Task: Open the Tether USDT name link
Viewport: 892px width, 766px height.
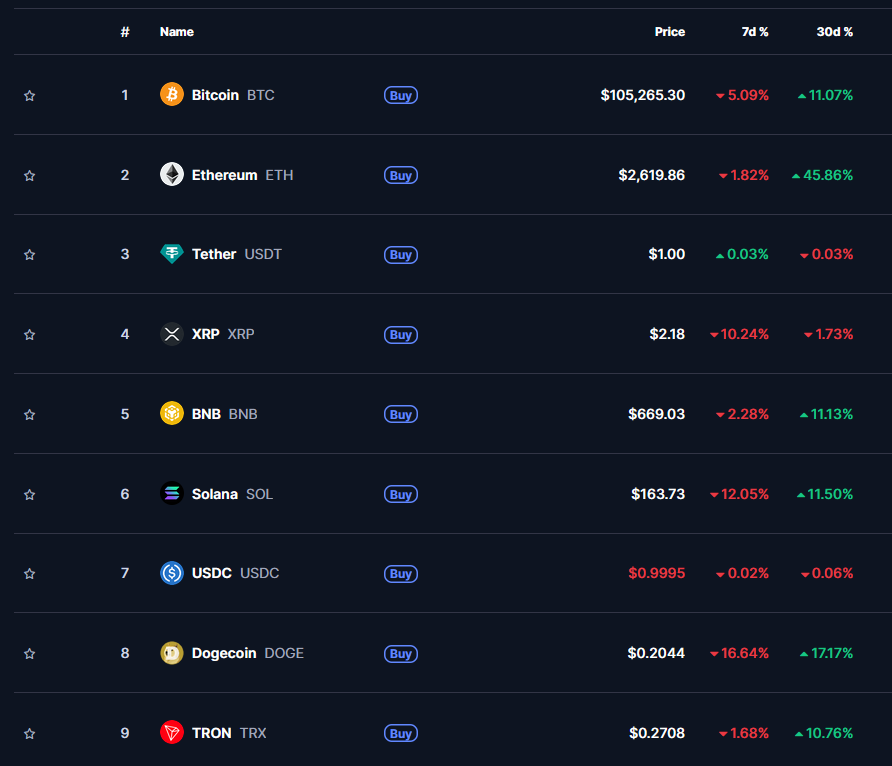Action: click(237, 254)
